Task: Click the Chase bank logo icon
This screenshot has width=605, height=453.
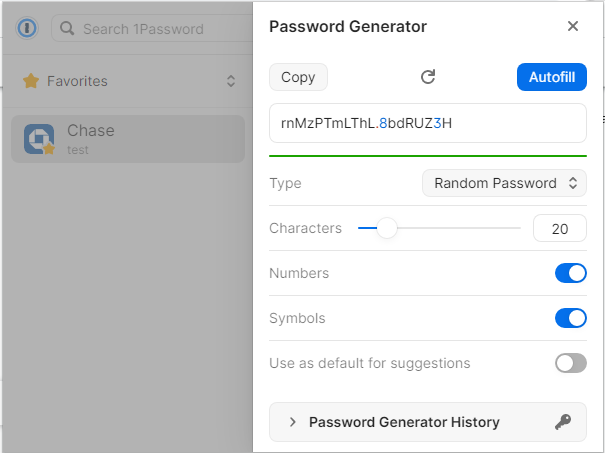Action: pyautogui.click(x=40, y=139)
